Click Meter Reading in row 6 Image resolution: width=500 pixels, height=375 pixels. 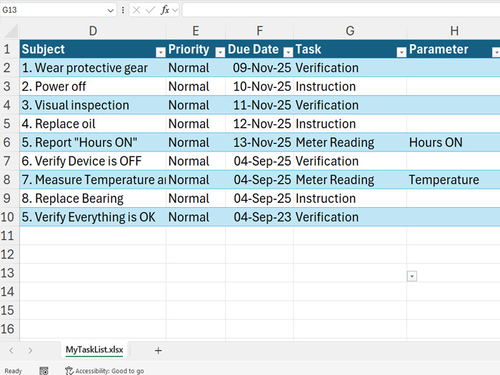(x=350, y=143)
